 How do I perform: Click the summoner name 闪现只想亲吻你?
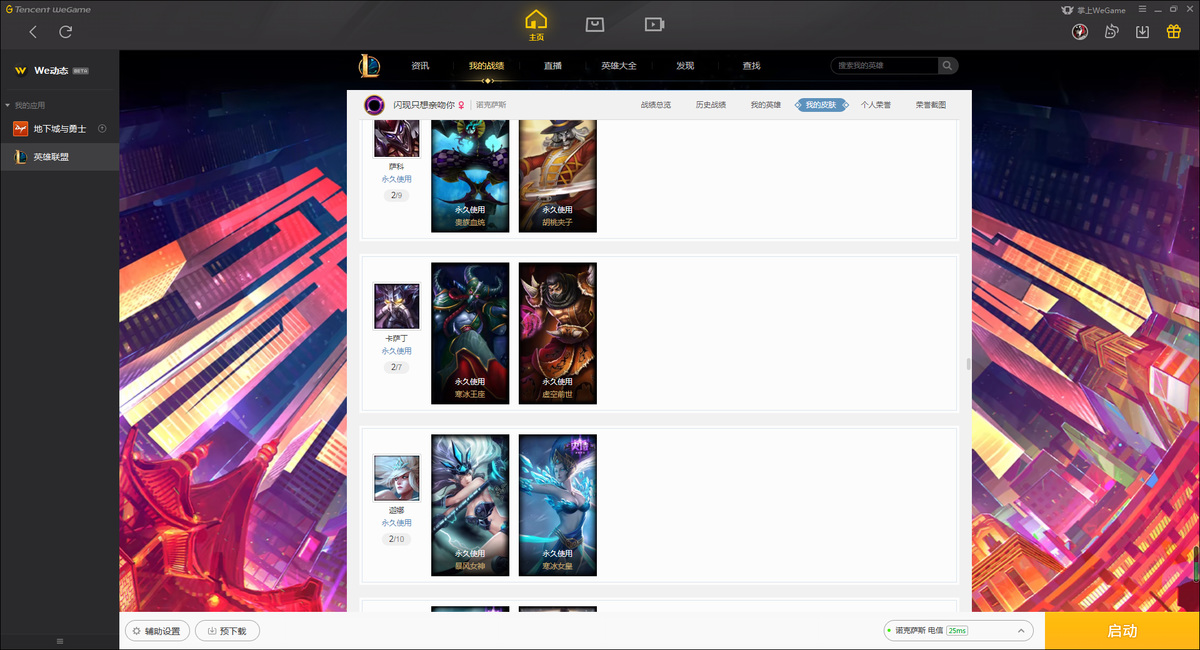click(x=424, y=105)
